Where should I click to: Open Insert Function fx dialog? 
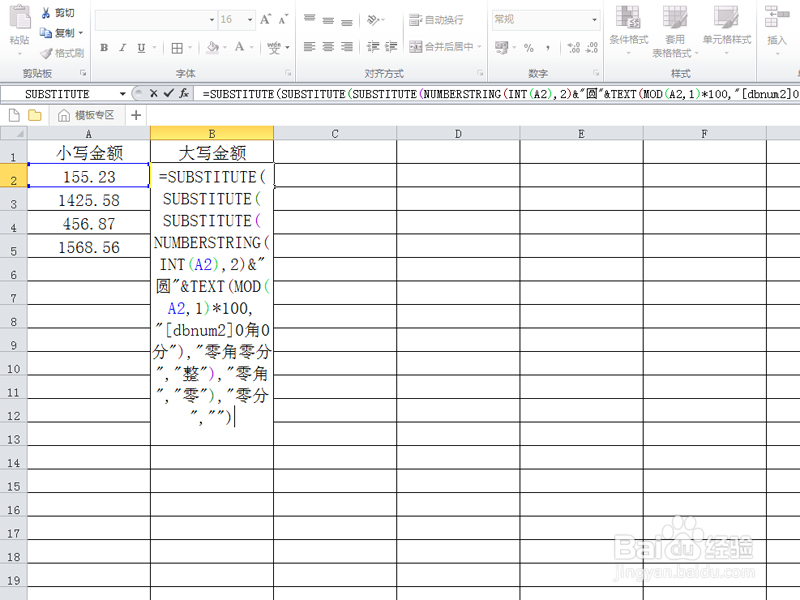pyautogui.click(x=184, y=93)
